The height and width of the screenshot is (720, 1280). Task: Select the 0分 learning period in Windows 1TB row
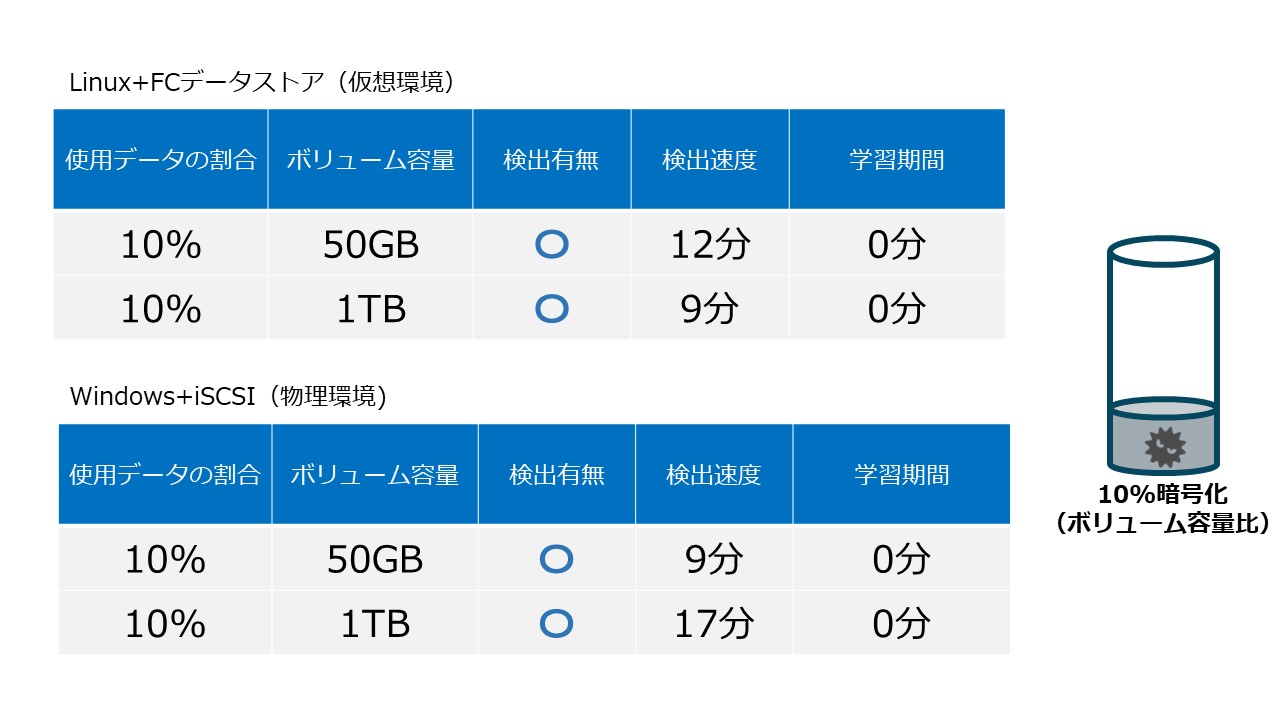[x=901, y=624]
